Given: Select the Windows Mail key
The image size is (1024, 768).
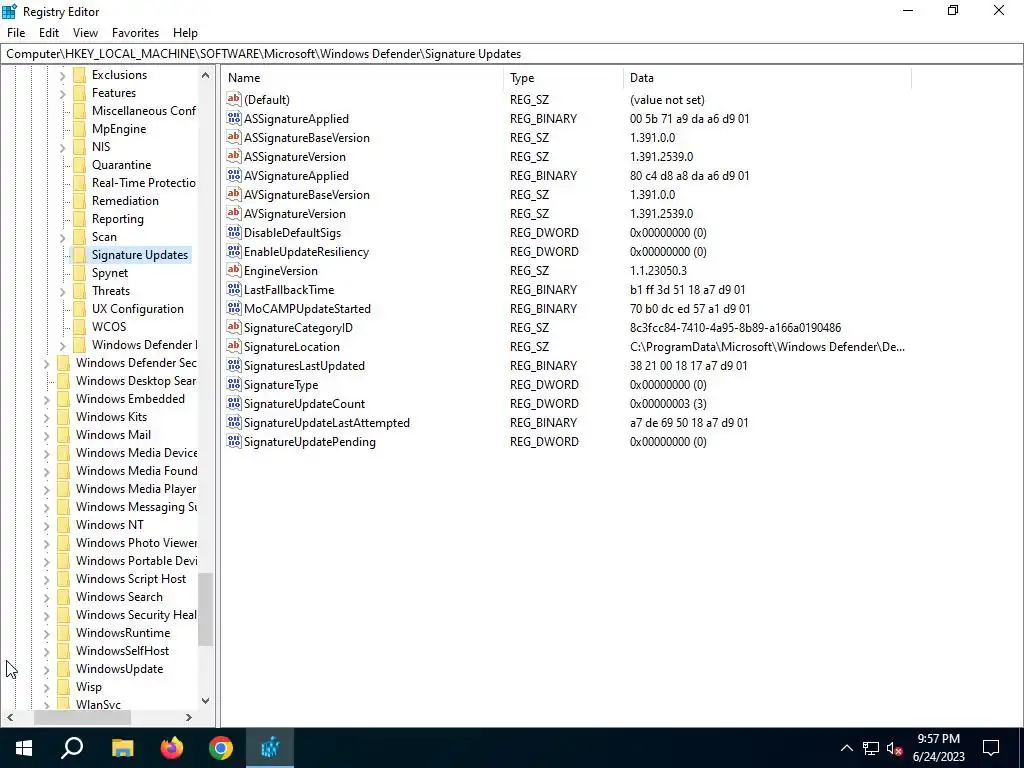Looking at the screenshot, I should (113, 435).
